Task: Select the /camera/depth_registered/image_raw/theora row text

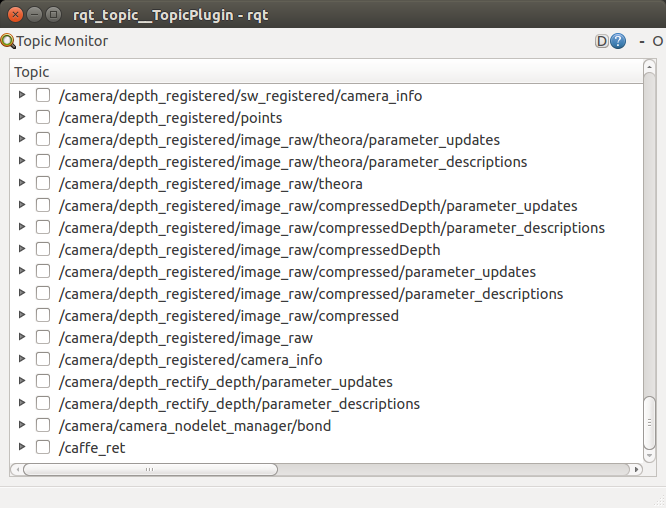Action: click(x=211, y=184)
